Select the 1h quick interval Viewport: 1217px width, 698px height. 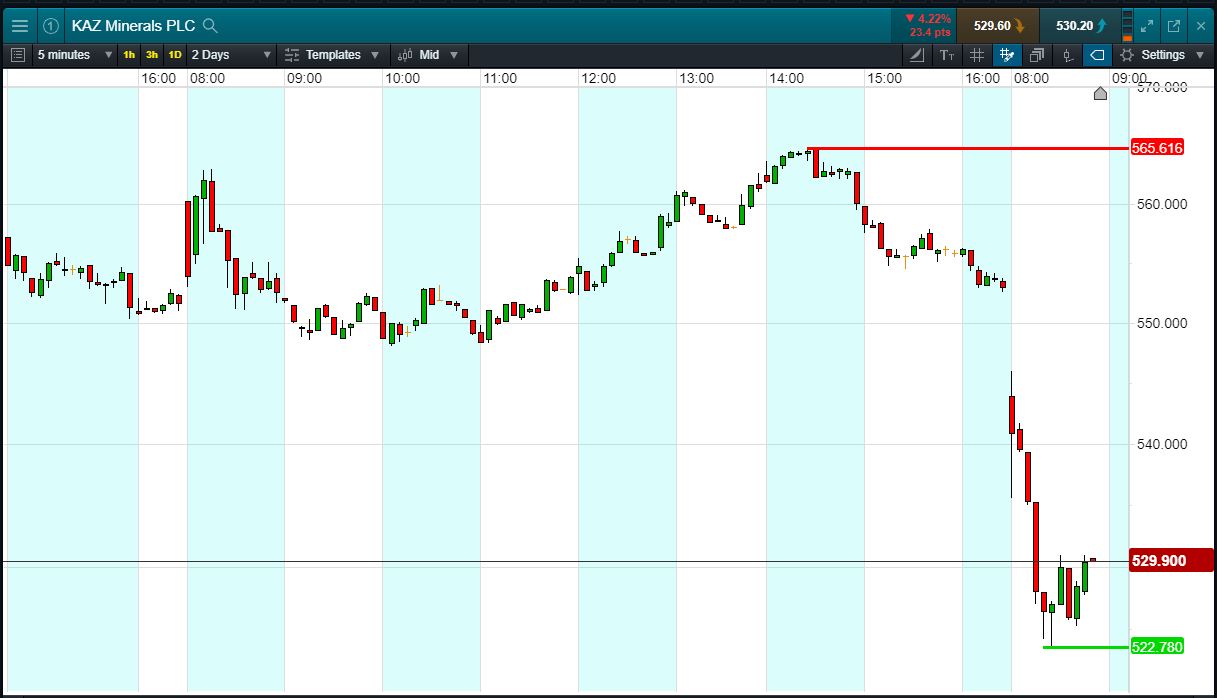tap(129, 55)
